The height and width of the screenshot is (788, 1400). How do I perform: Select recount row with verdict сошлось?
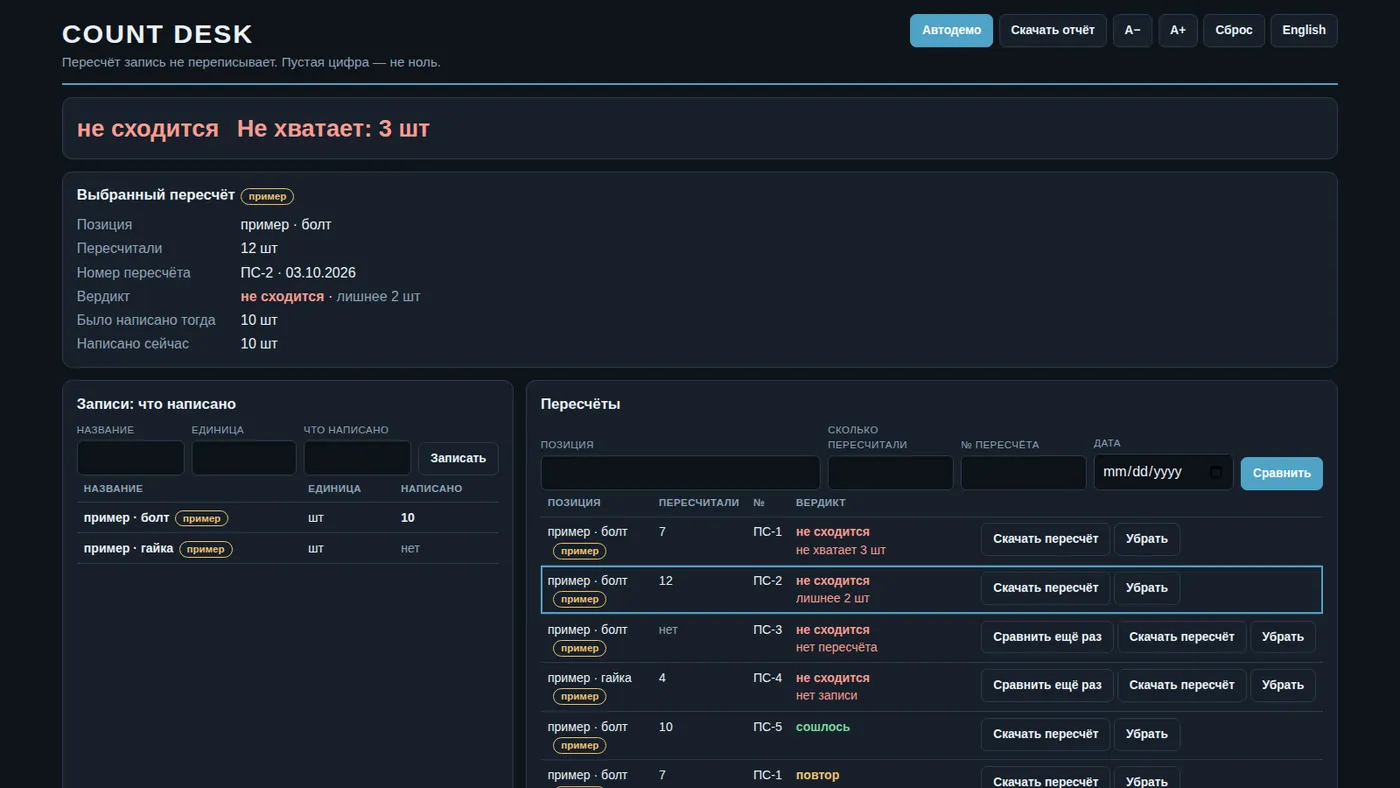point(931,735)
